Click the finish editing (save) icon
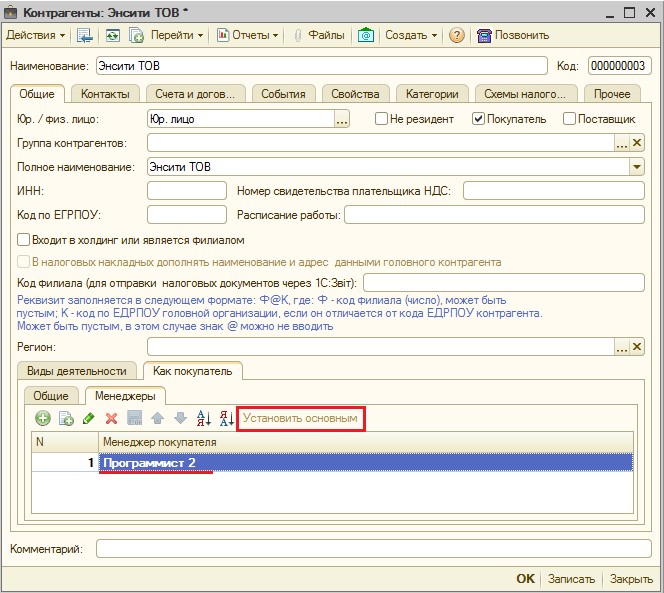This screenshot has width=664, height=593. pyautogui.click(x=135, y=418)
